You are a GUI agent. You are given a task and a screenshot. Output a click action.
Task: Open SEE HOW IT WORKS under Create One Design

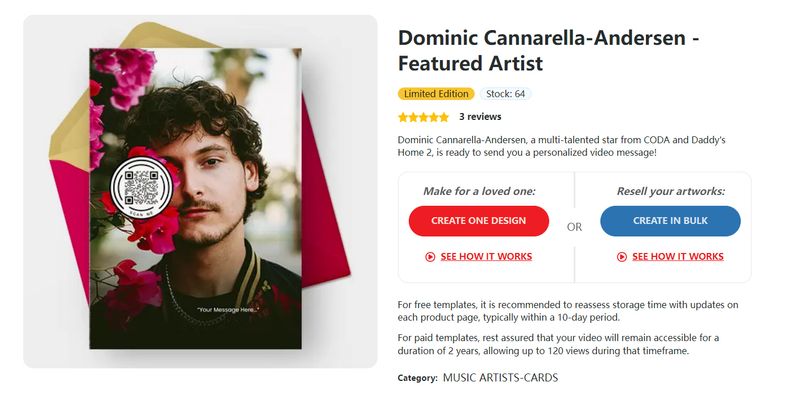[x=486, y=257]
